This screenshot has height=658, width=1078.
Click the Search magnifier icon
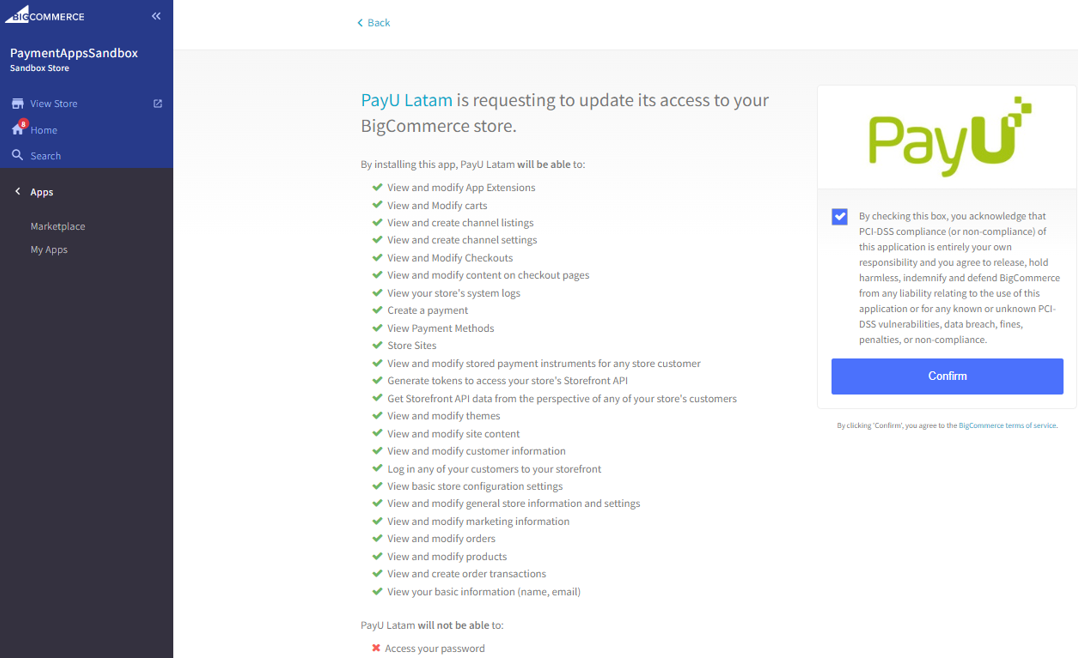[18, 155]
